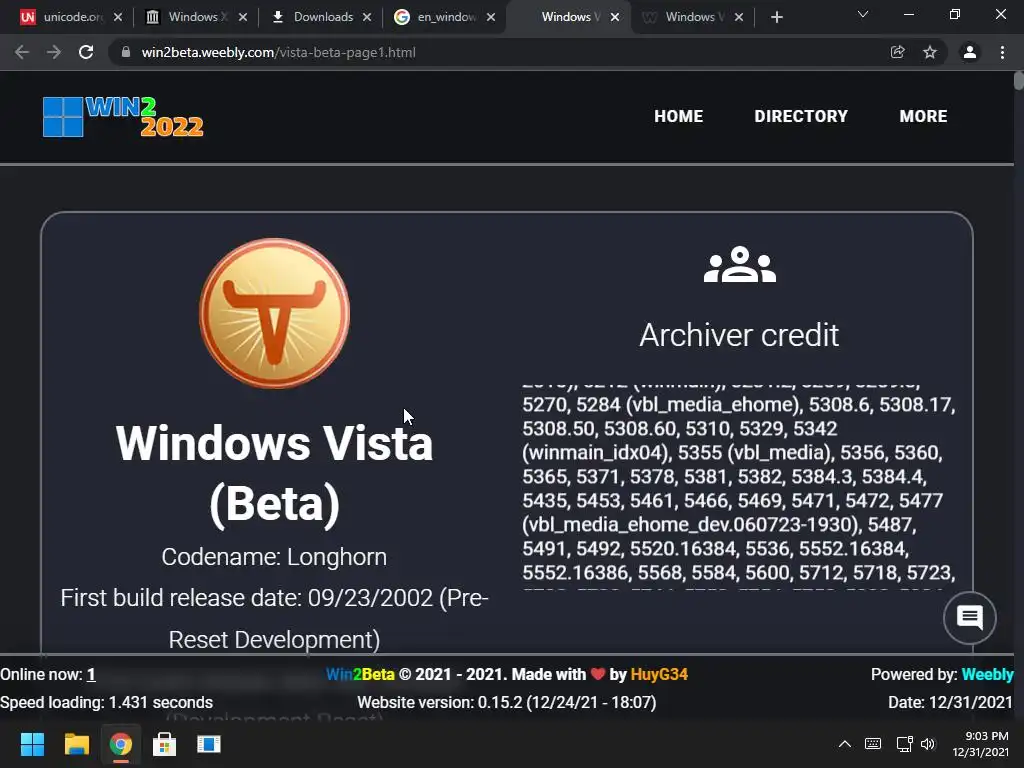Open the volume speaker tray icon

(927, 744)
